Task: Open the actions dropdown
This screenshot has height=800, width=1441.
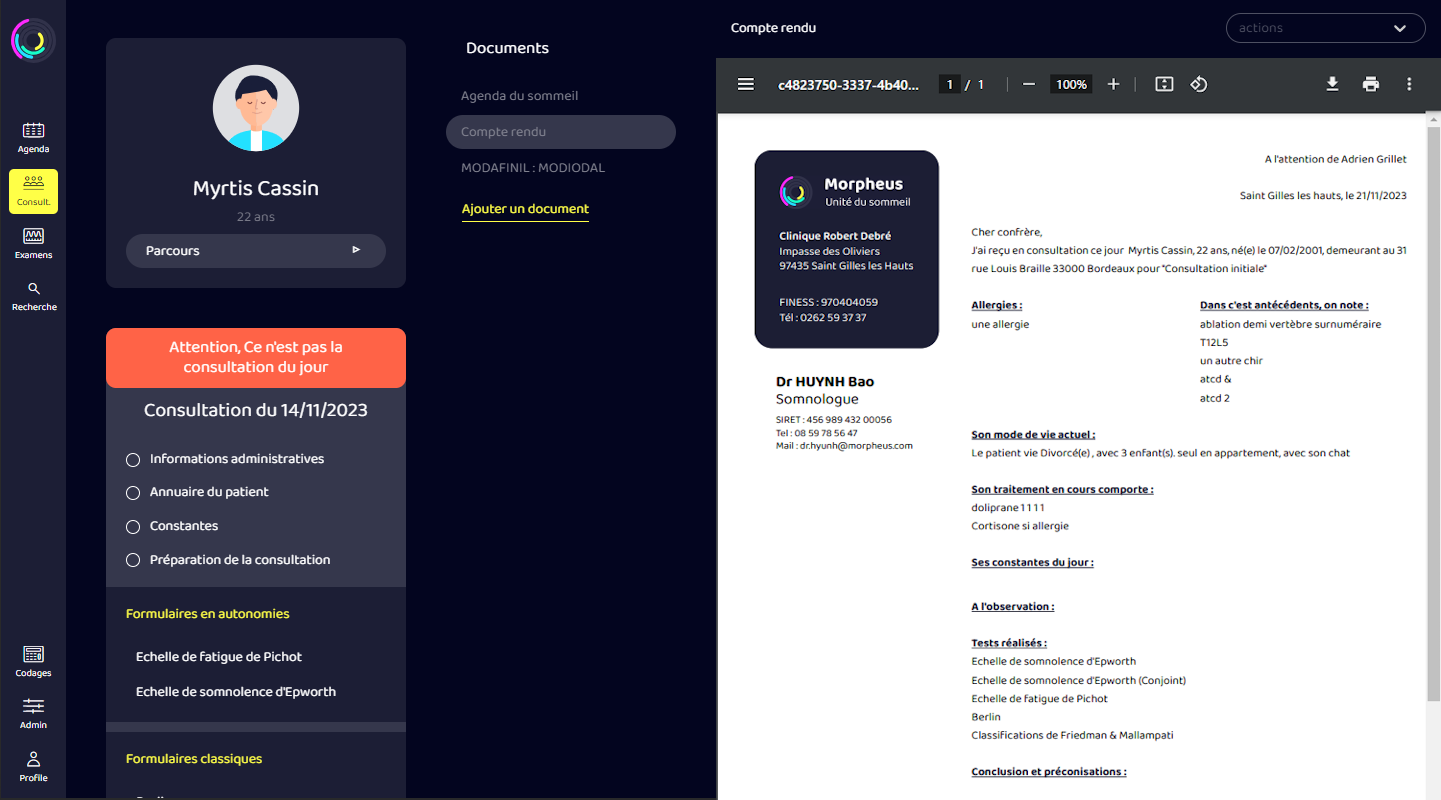Action: click(x=1325, y=28)
